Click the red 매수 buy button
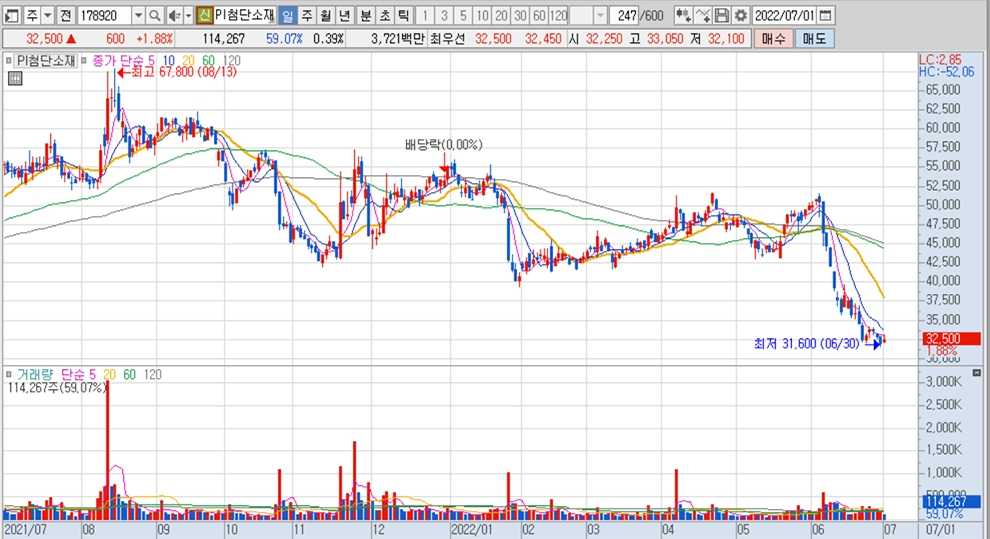Viewport: 990px width, 539px height. pos(773,38)
